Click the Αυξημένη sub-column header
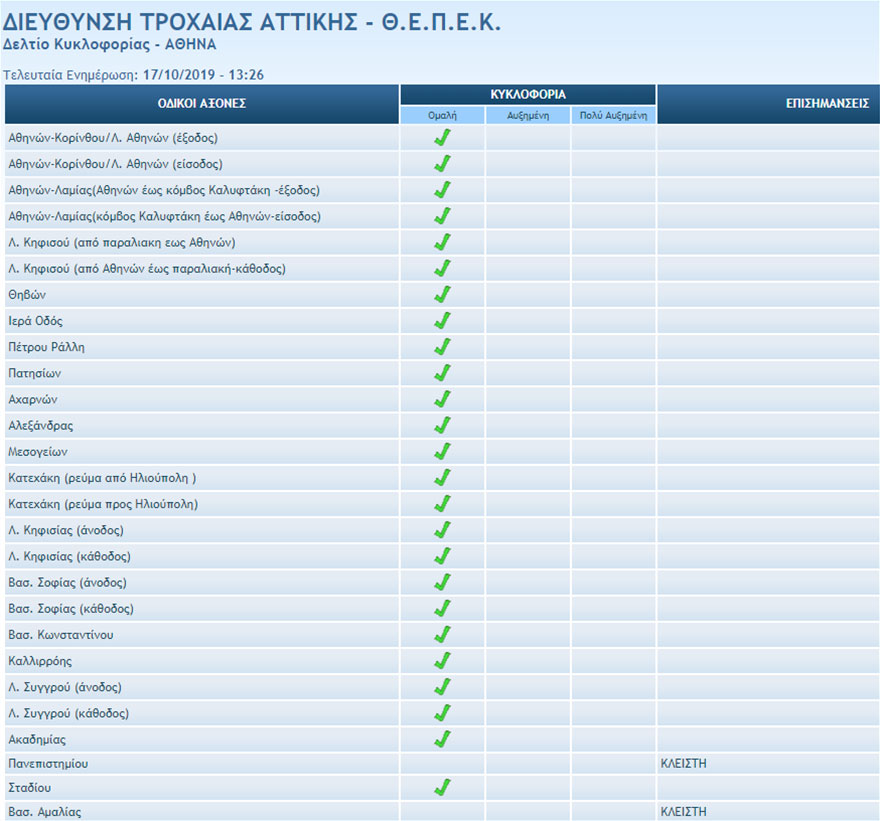The height and width of the screenshot is (821, 880). click(x=528, y=116)
